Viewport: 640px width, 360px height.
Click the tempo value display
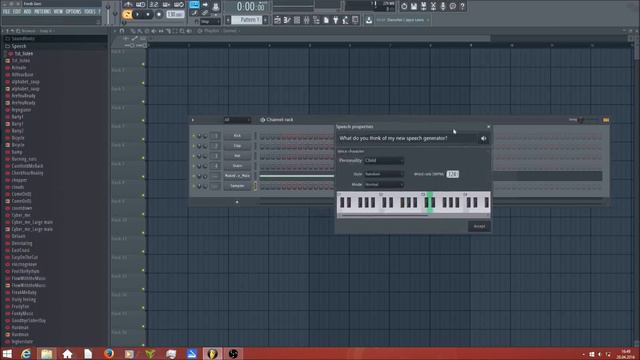(175, 15)
